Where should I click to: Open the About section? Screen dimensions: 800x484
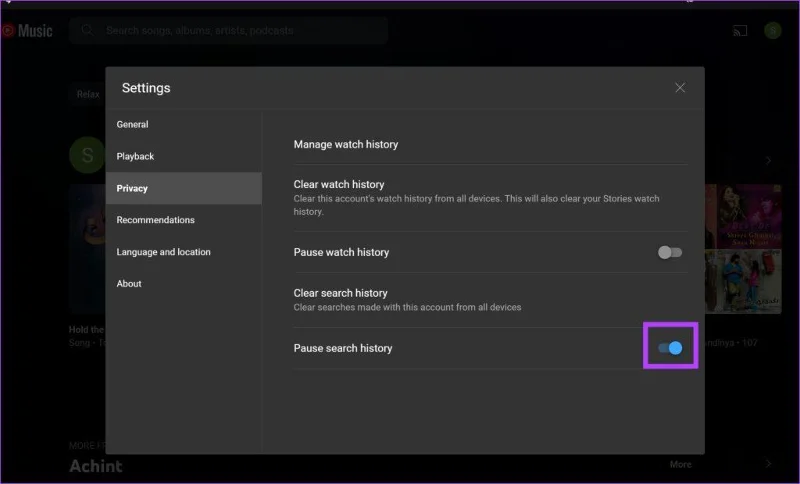184,284
